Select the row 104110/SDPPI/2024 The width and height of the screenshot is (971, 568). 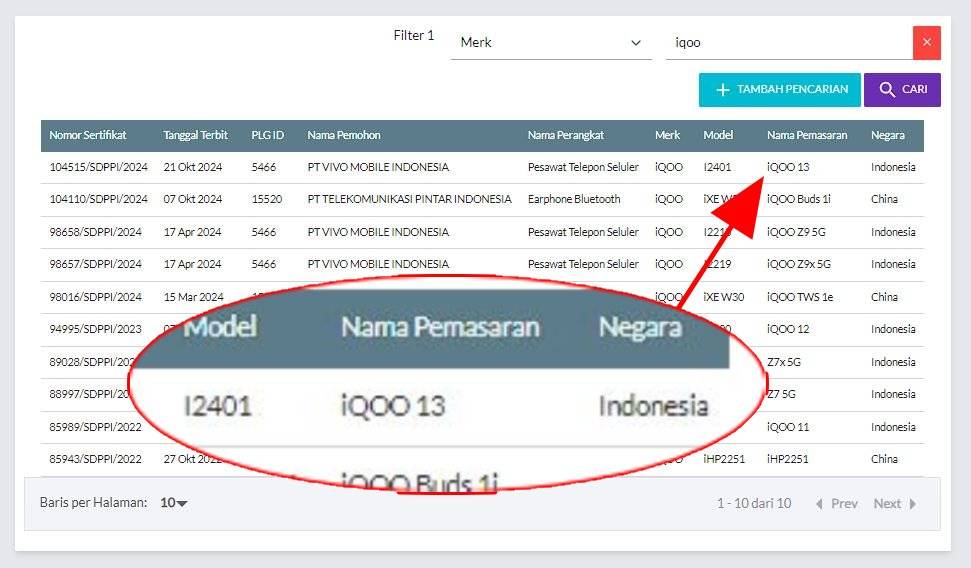(x=98, y=199)
